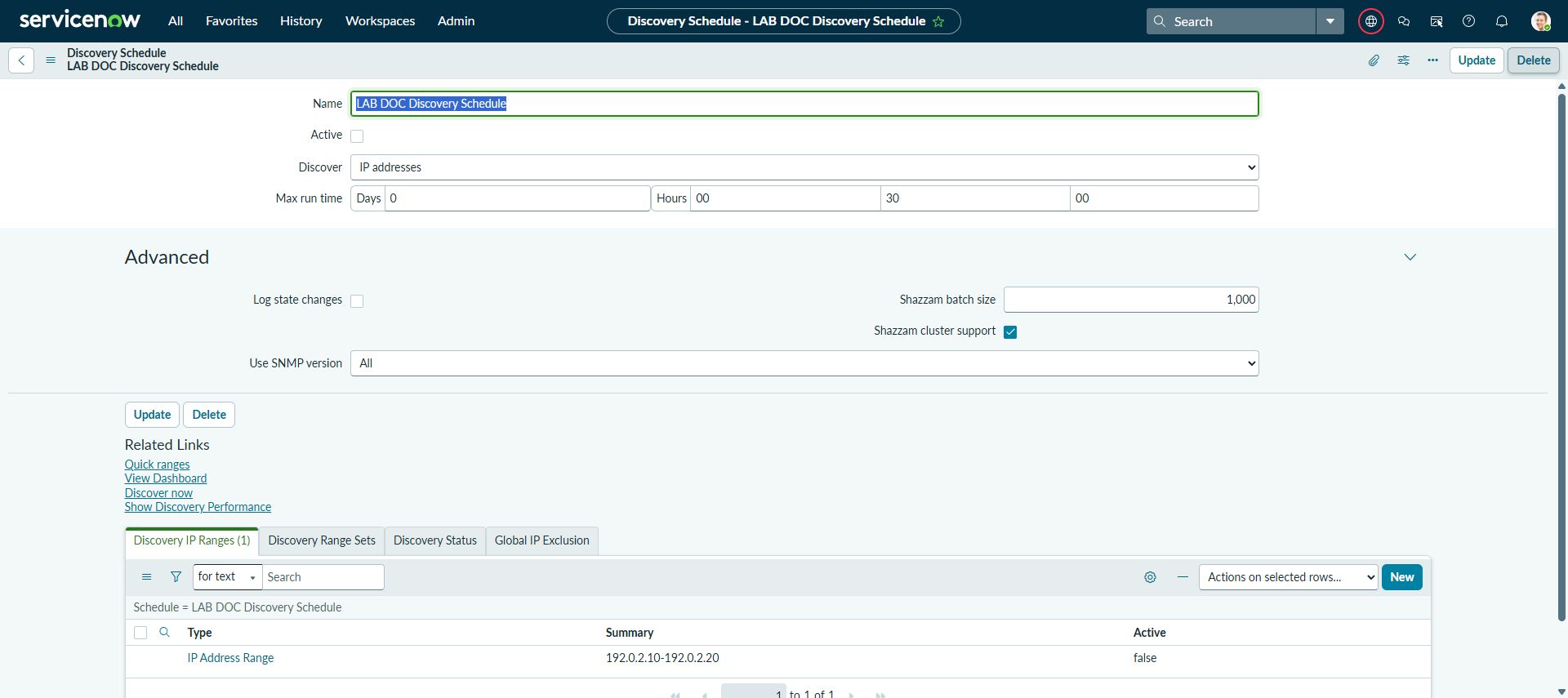Sort by the Summary column header

point(630,633)
